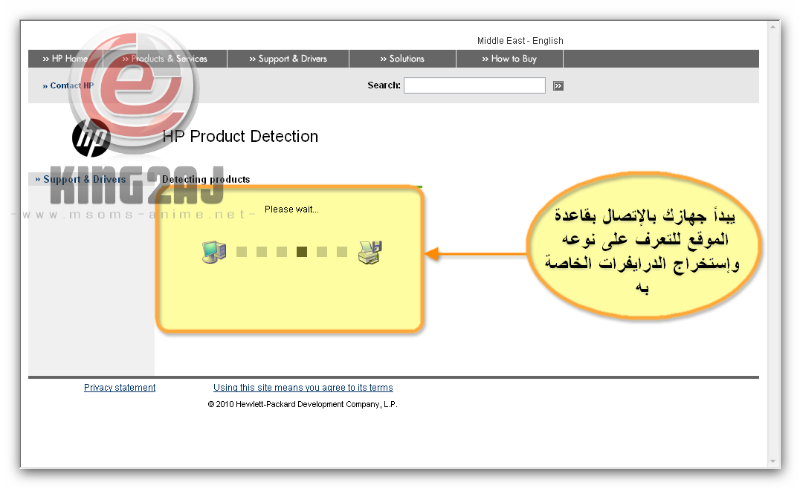The width and height of the screenshot is (800, 488).
Task: Click the printer icon in detection panel
Action: pos(370,252)
